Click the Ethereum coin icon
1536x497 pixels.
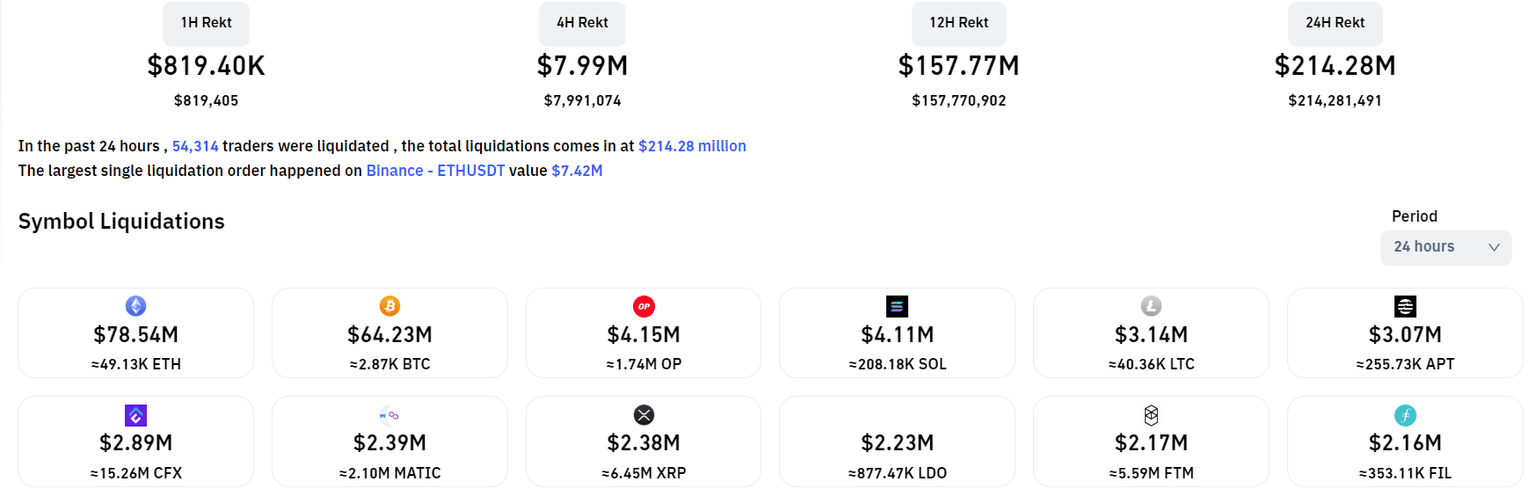[136, 306]
